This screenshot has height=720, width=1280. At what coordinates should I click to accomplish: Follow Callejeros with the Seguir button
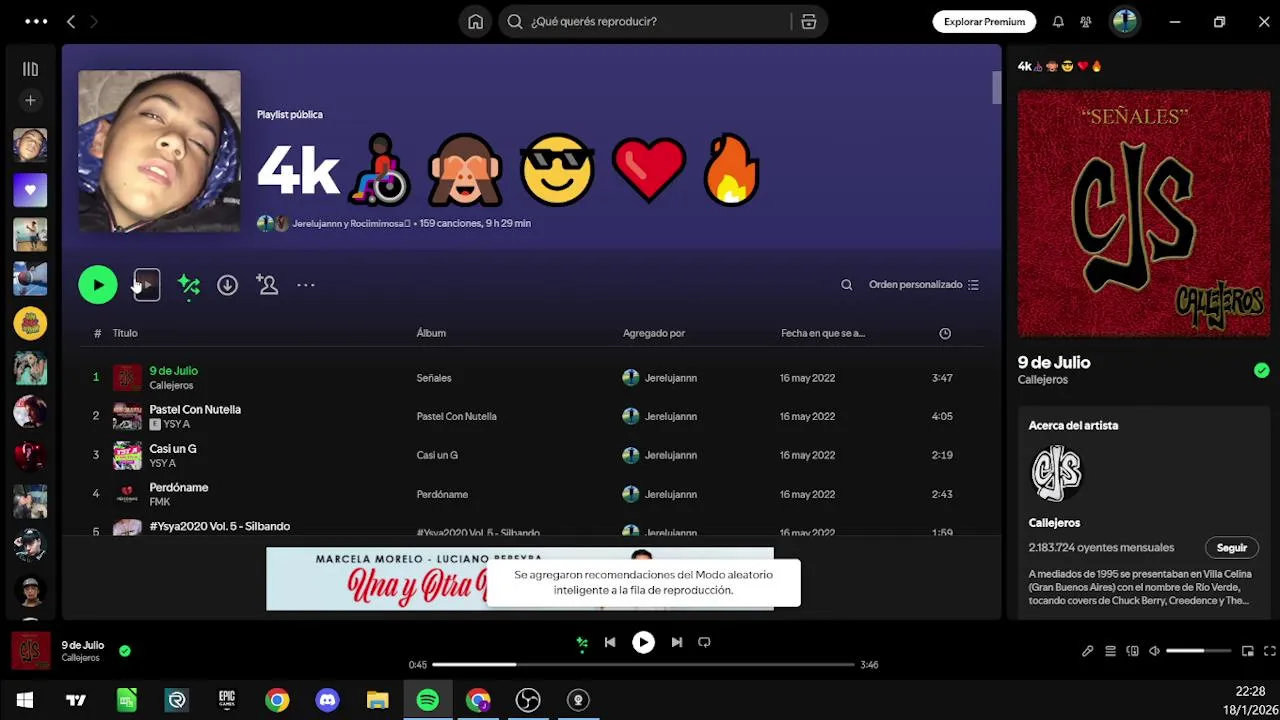point(1232,548)
